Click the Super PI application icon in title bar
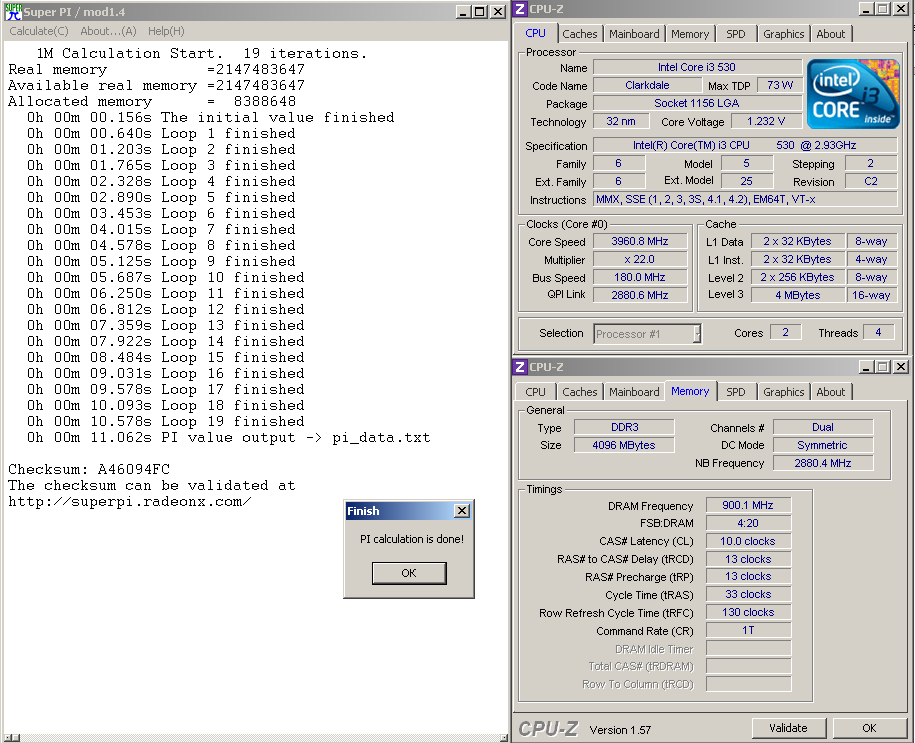 13,12
